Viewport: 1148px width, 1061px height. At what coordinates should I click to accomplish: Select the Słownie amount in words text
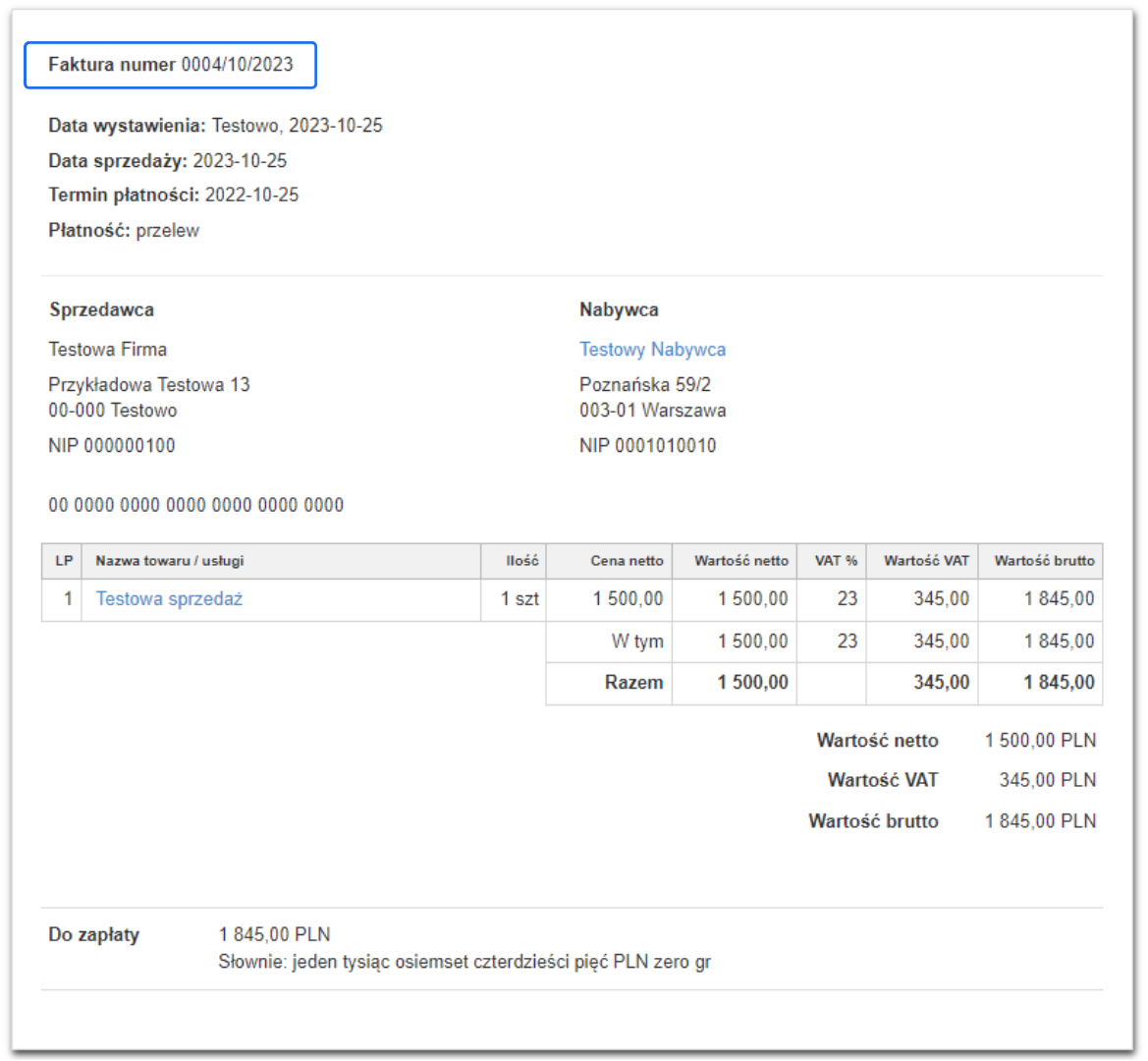(465, 963)
